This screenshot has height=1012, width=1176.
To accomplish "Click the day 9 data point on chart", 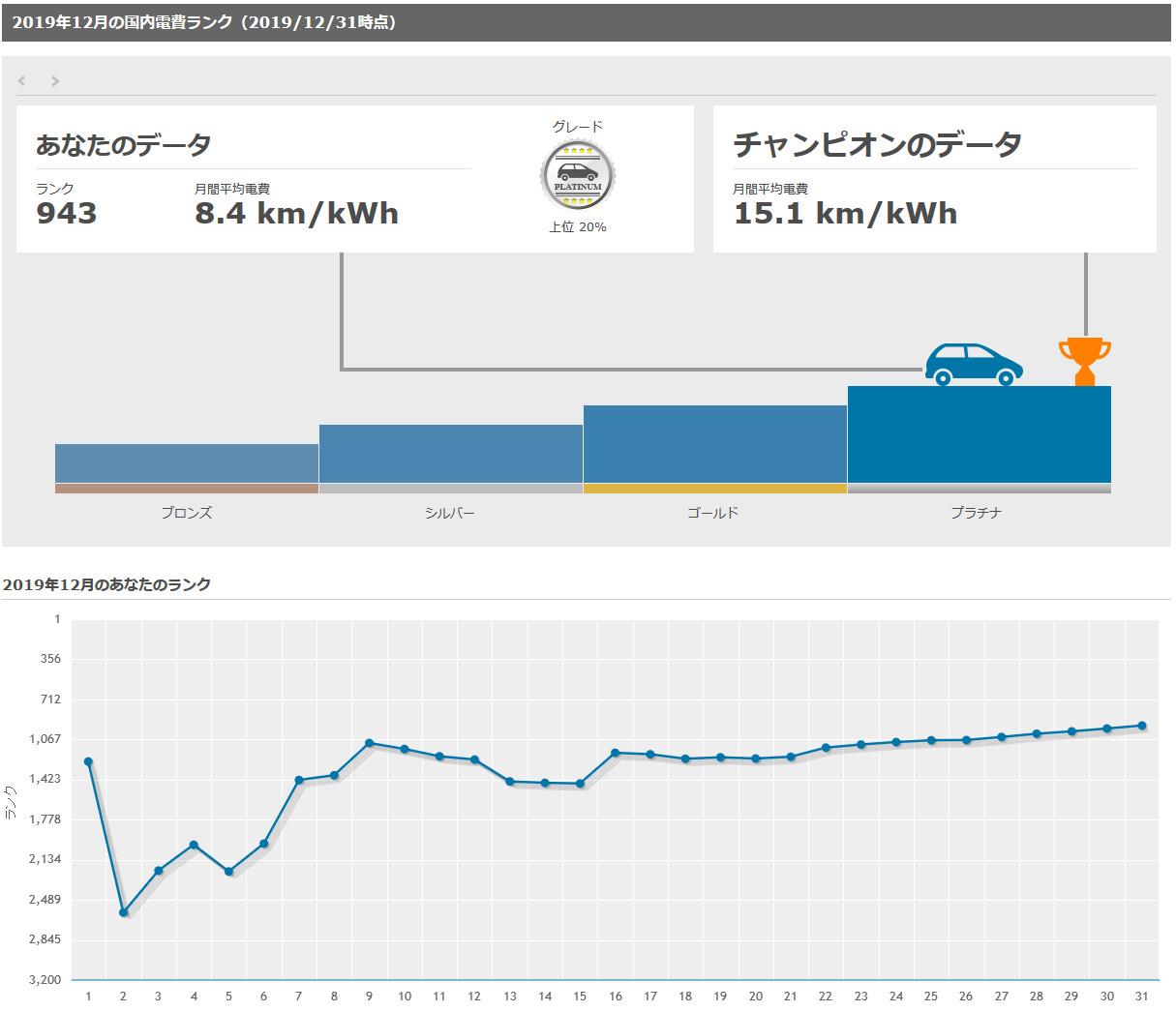I will (x=369, y=743).
